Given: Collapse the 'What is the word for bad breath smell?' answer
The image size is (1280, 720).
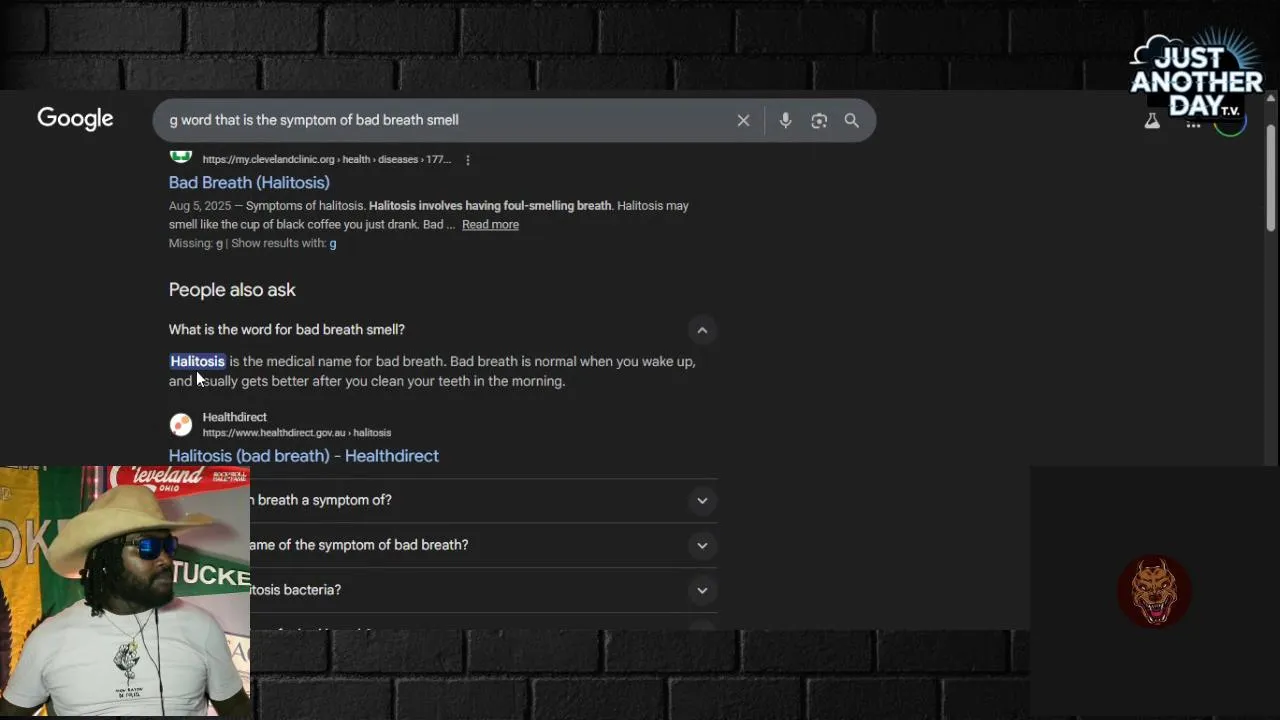Looking at the screenshot, I should pos(702,330).
